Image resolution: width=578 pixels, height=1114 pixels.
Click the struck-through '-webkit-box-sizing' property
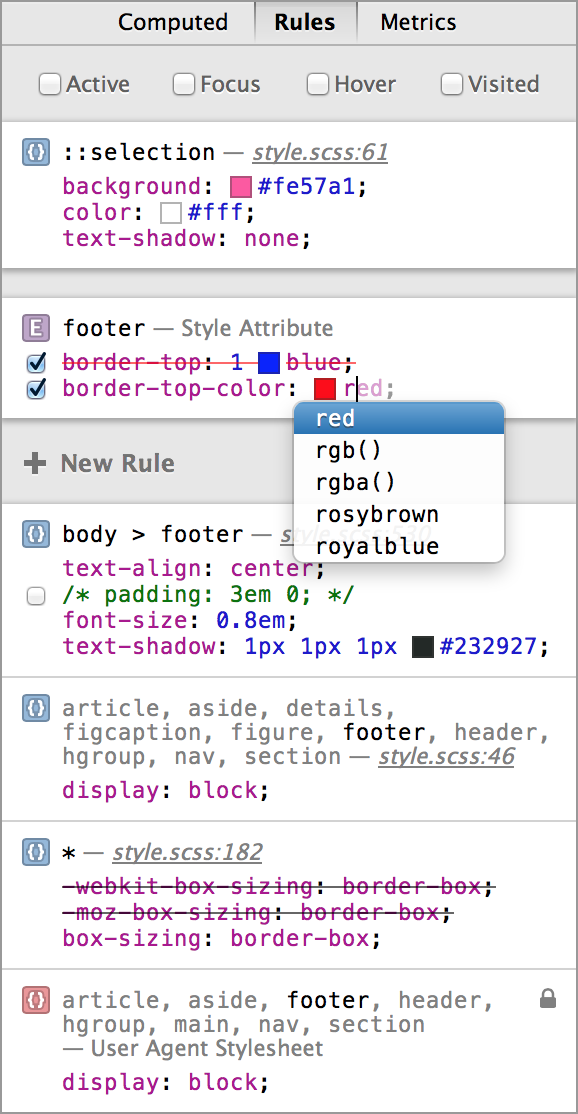click(x=187, y=887)
